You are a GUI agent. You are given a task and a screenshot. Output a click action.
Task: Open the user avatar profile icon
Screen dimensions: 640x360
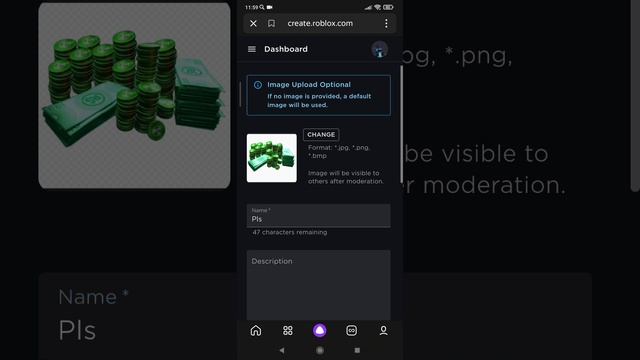tap(380, 49)
